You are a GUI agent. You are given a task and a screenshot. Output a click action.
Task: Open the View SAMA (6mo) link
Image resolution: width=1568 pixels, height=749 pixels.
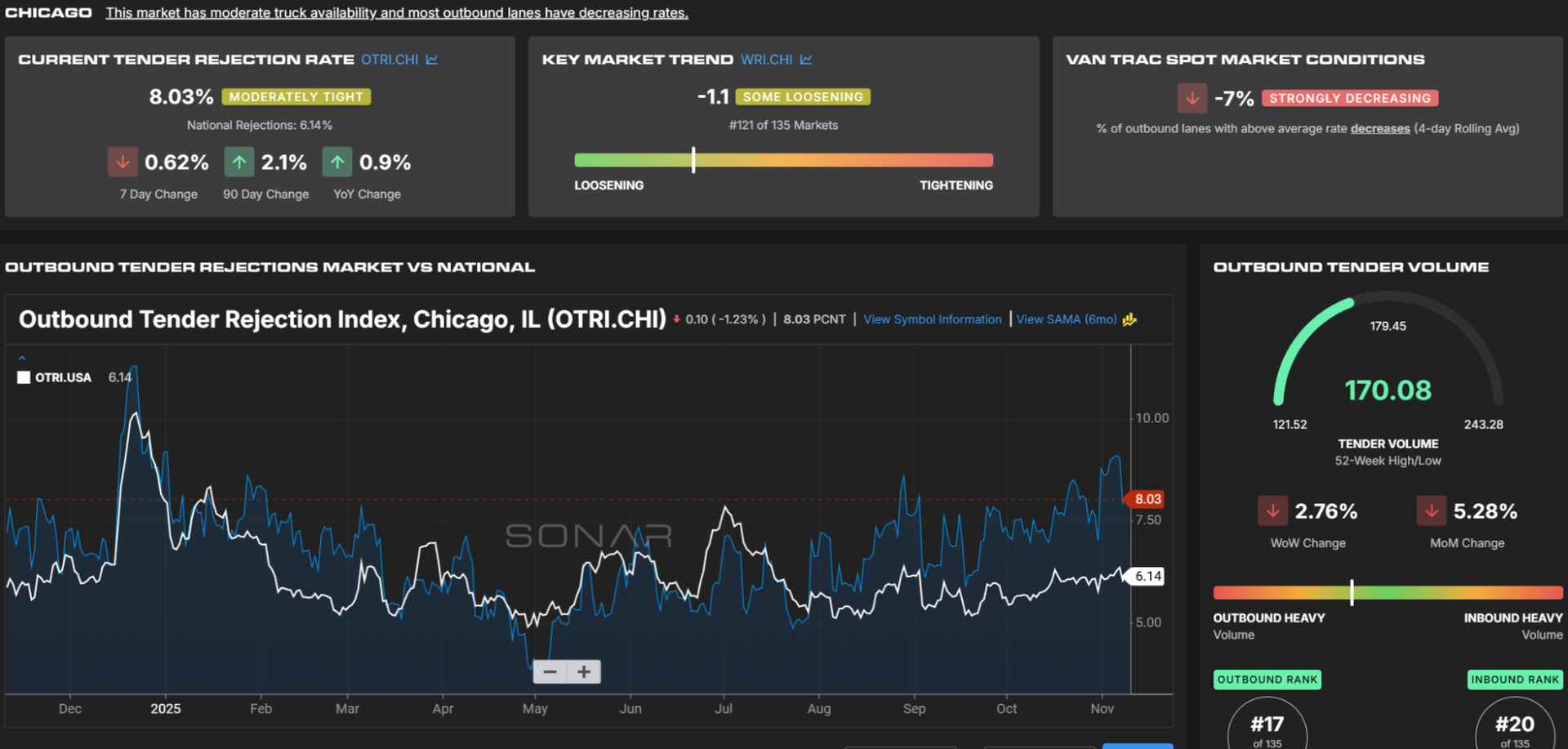pos(1066,319)
